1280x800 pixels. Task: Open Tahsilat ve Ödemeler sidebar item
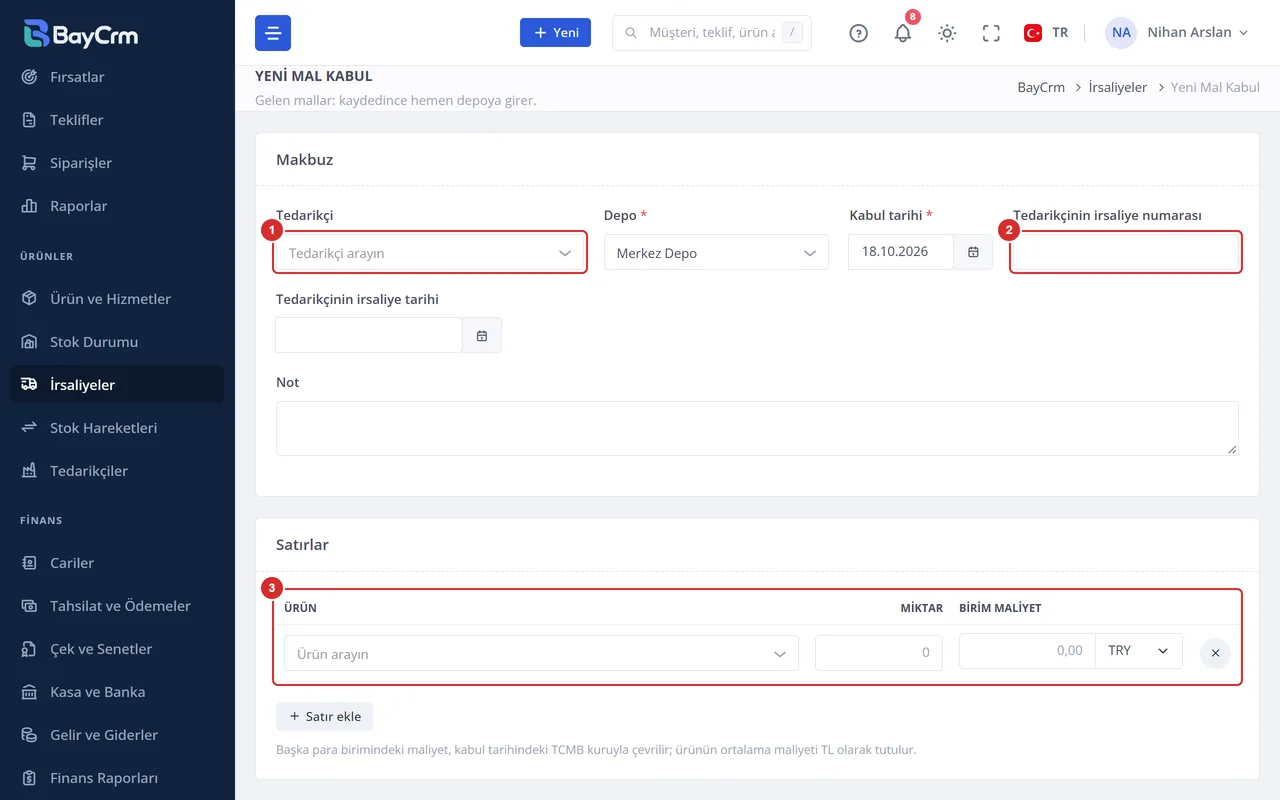(117, 606)
